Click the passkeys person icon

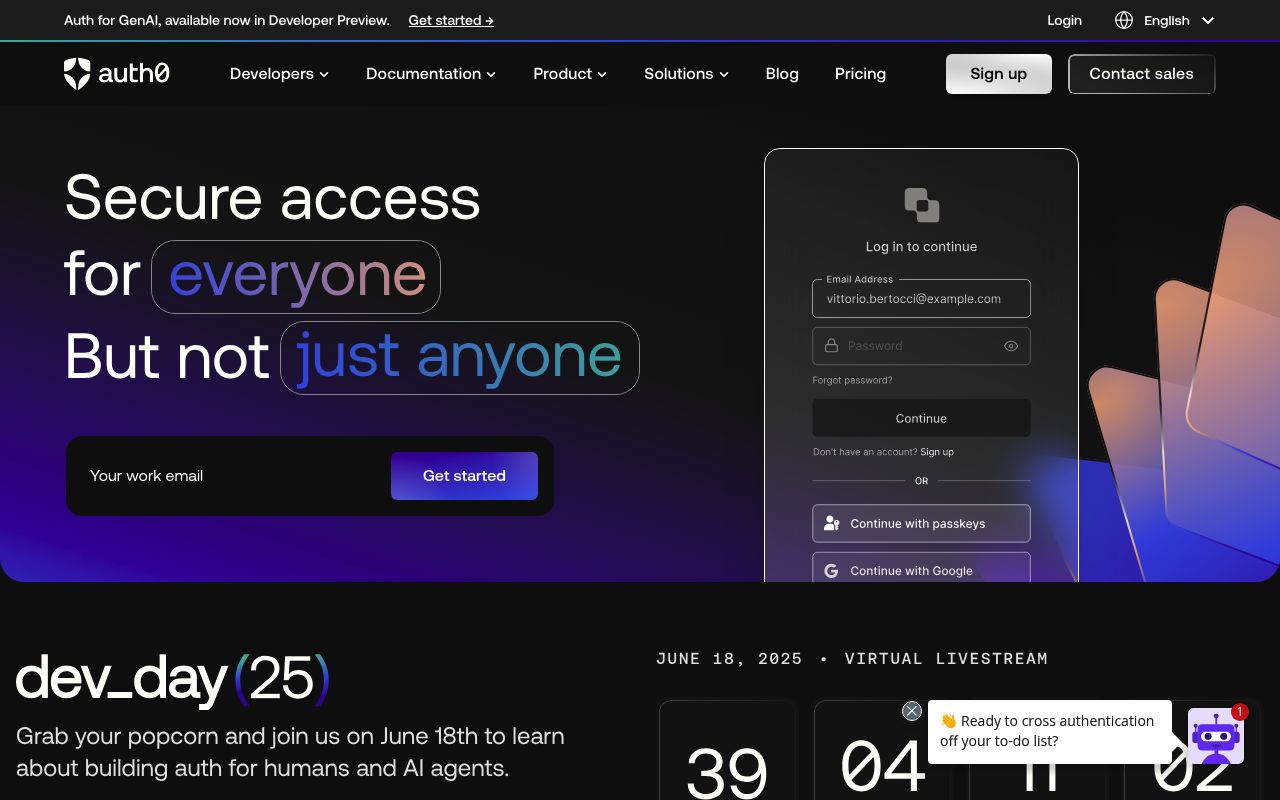click(x=831, y=523)
